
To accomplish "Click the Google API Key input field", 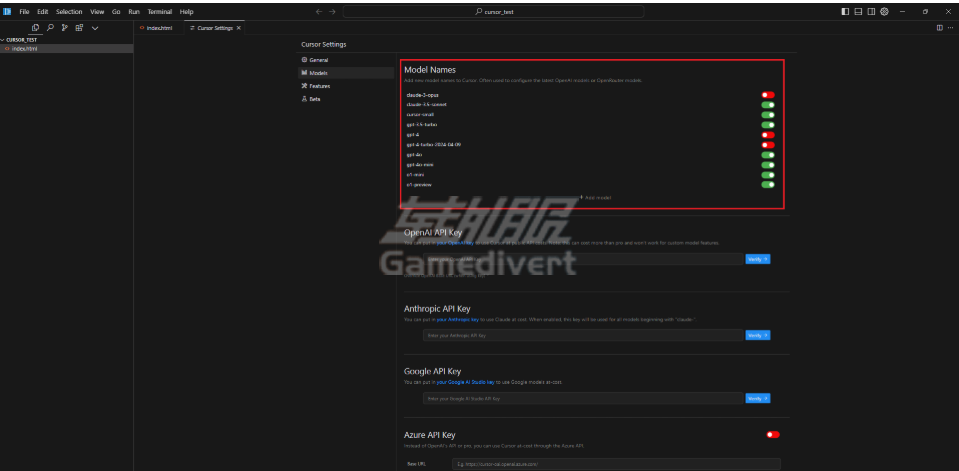I will pyautogui.click(x=582, y=398).
